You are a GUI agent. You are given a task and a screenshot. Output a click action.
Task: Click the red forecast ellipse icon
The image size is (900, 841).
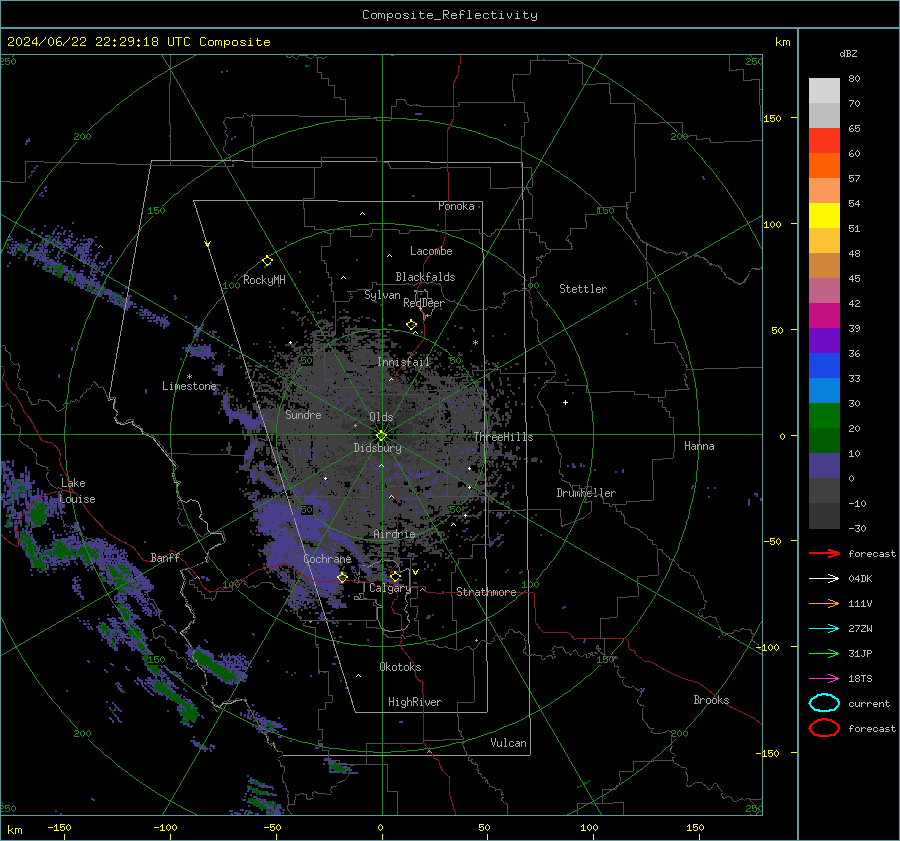click(x=824, y=728)
